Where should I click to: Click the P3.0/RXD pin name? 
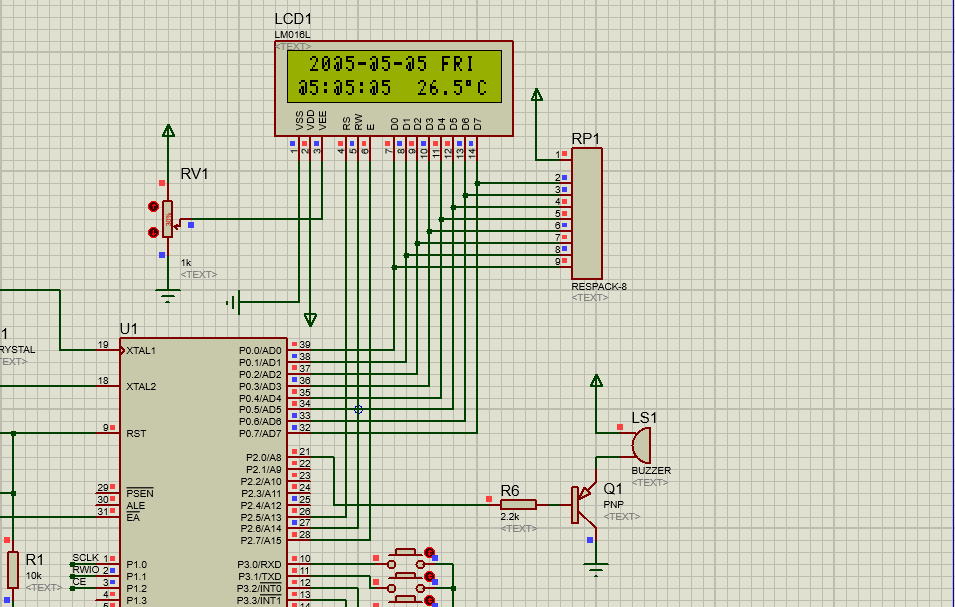click(259, 564)
